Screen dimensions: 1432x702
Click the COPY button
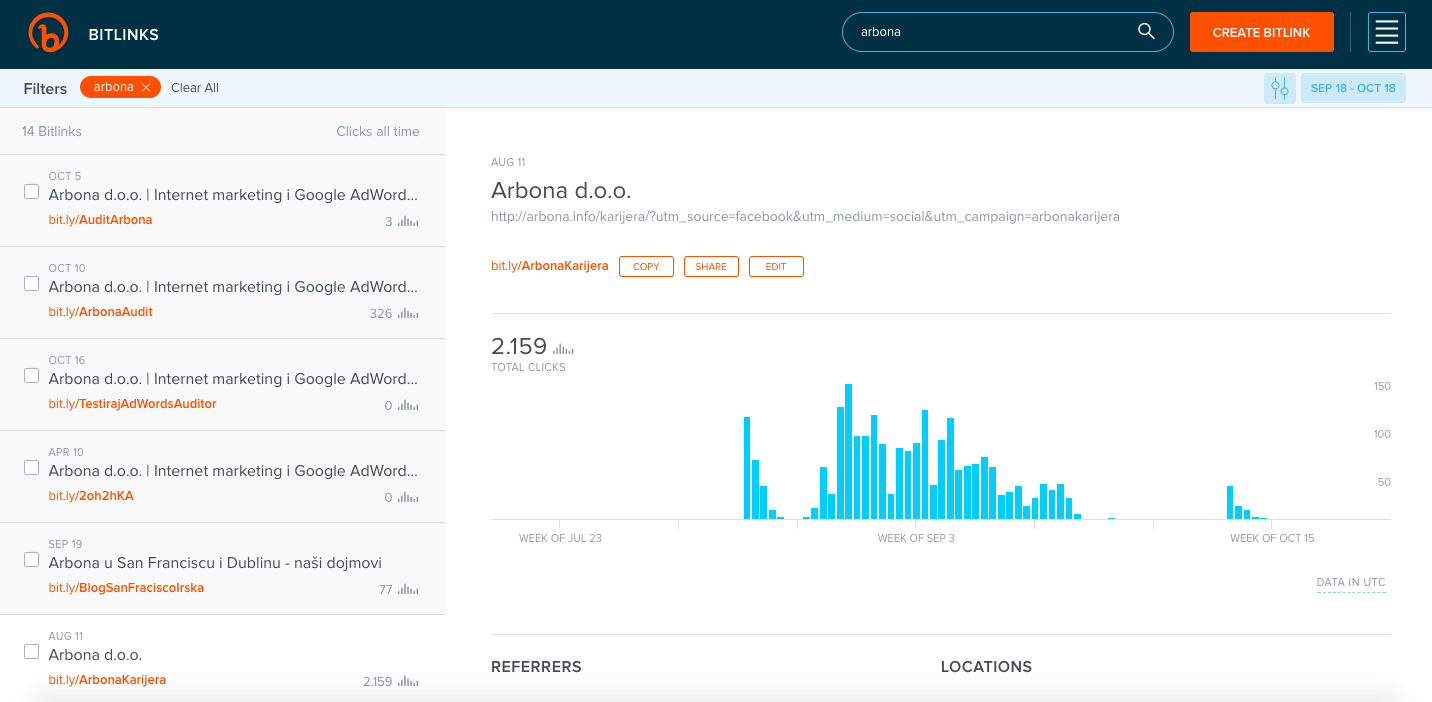(x=646, y=267)
